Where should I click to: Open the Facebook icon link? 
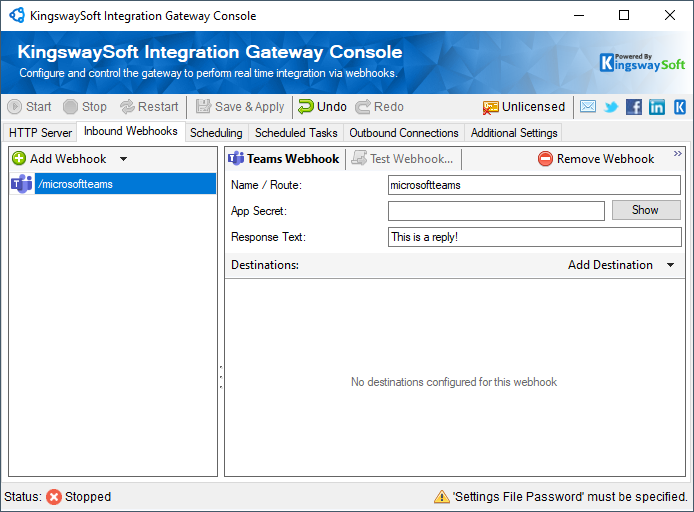tap(634, 107)
